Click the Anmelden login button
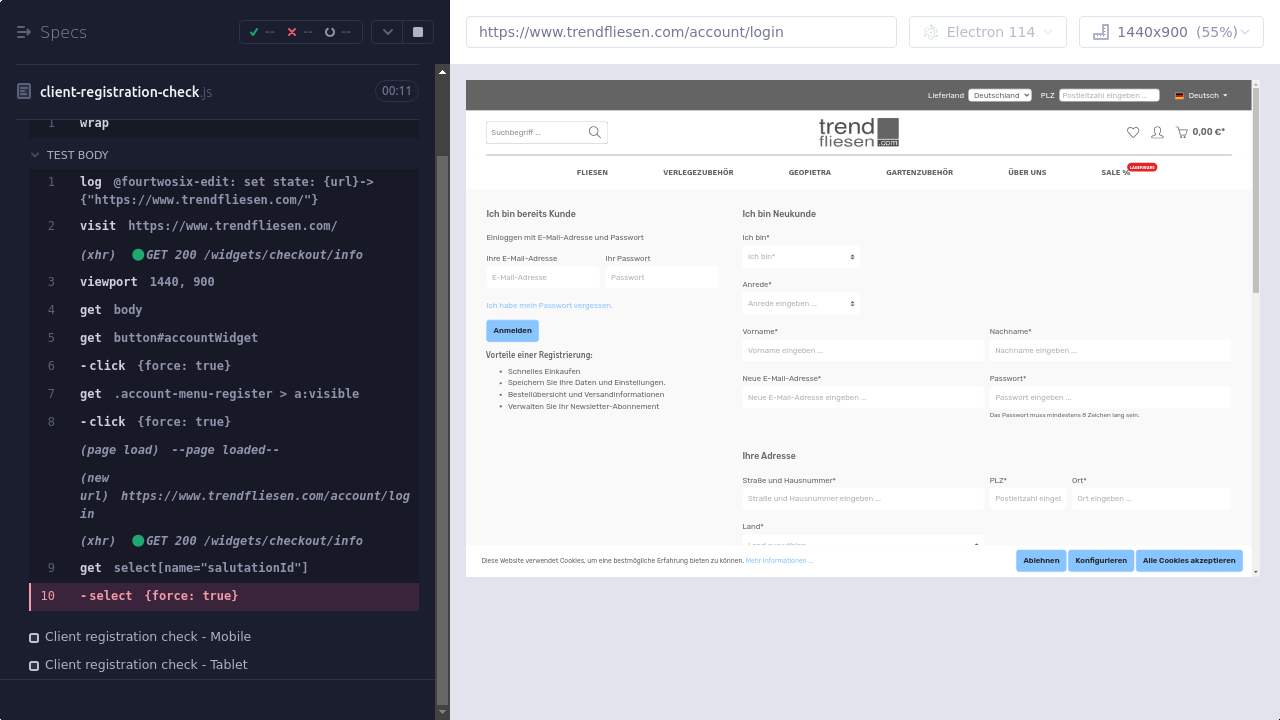Viewport: 1280px width, 720px height. pyautogui.click(x=512, y=330)
